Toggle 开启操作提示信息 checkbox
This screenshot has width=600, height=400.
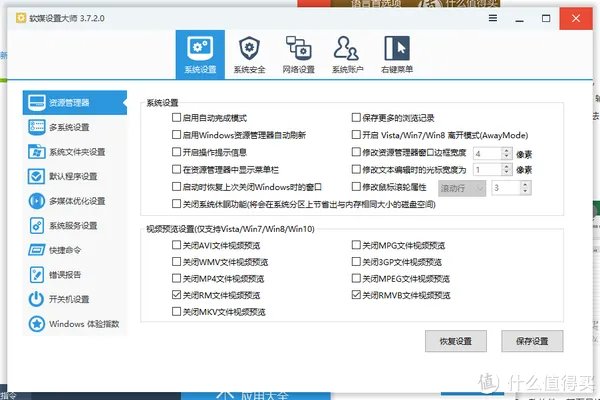coord(176,152)
